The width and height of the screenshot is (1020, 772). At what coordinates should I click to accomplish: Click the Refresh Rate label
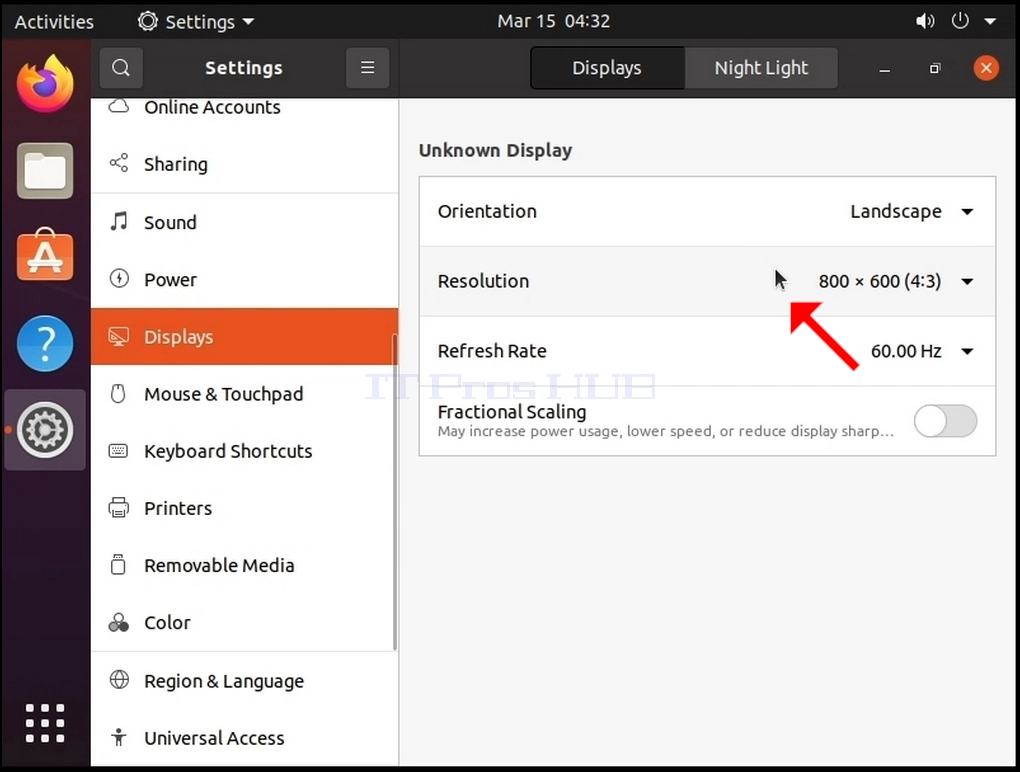[492, 351]
